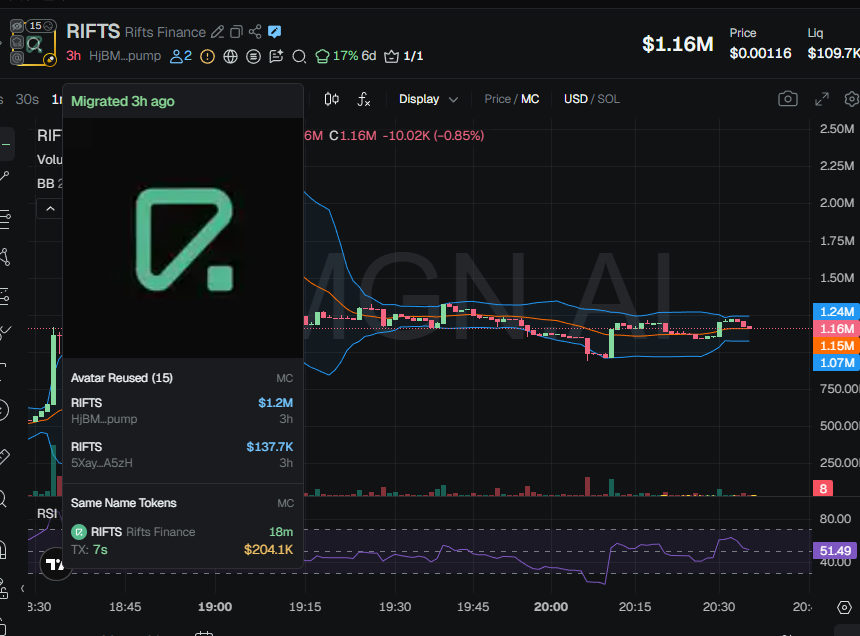Click the Migrated 3h ago label
Image resolution: width=860 pixels, height=636 pixels.
(x=123, y=101)
